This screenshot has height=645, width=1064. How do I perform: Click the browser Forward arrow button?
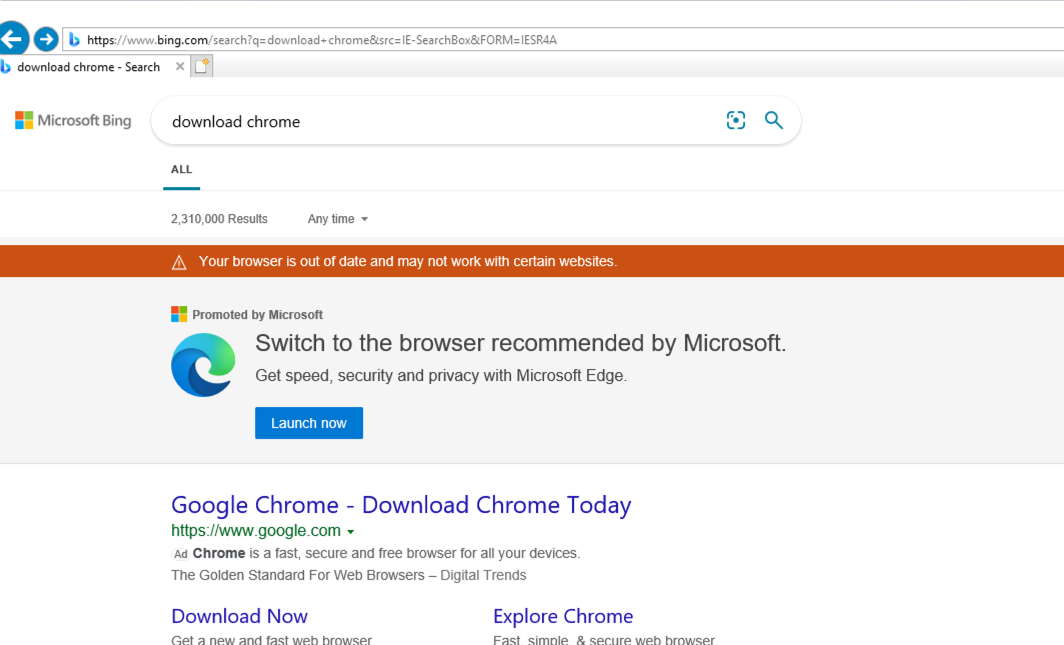coord(46,40)
